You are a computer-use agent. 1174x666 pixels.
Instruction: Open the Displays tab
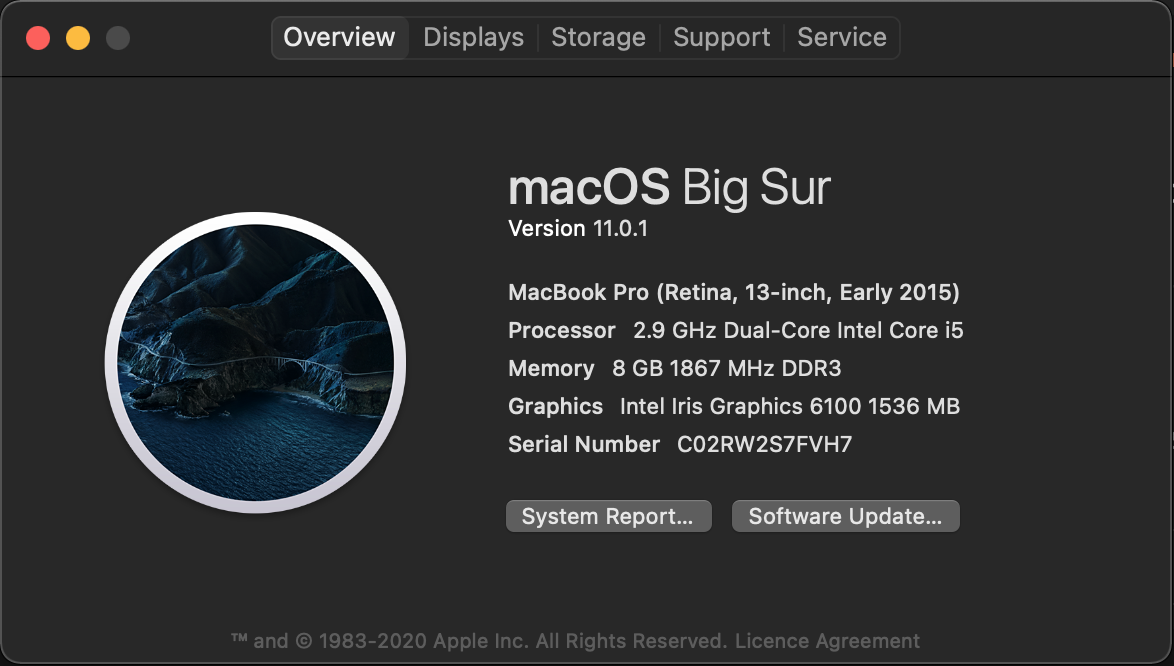[x=473, y=37]
